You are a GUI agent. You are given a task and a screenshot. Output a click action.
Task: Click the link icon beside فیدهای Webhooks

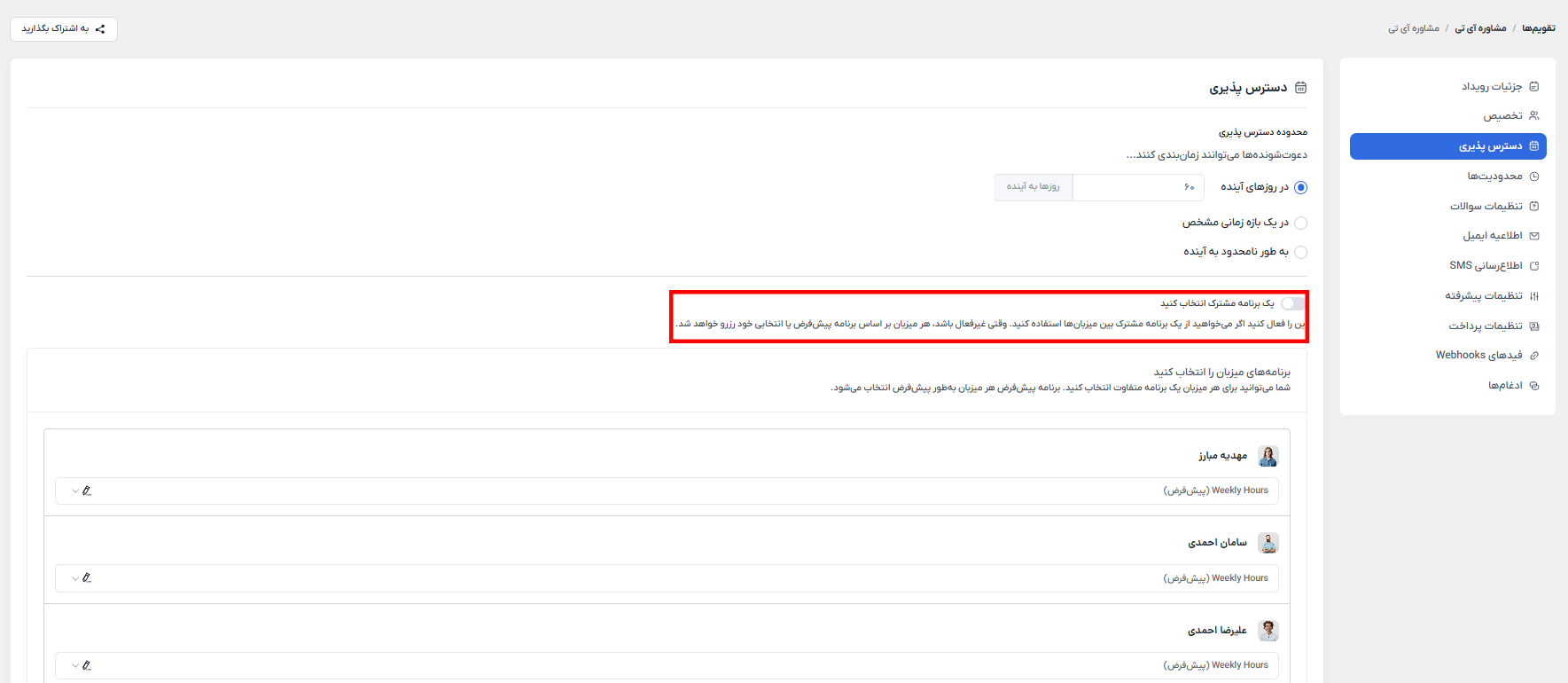click(x=1534, y=356)
